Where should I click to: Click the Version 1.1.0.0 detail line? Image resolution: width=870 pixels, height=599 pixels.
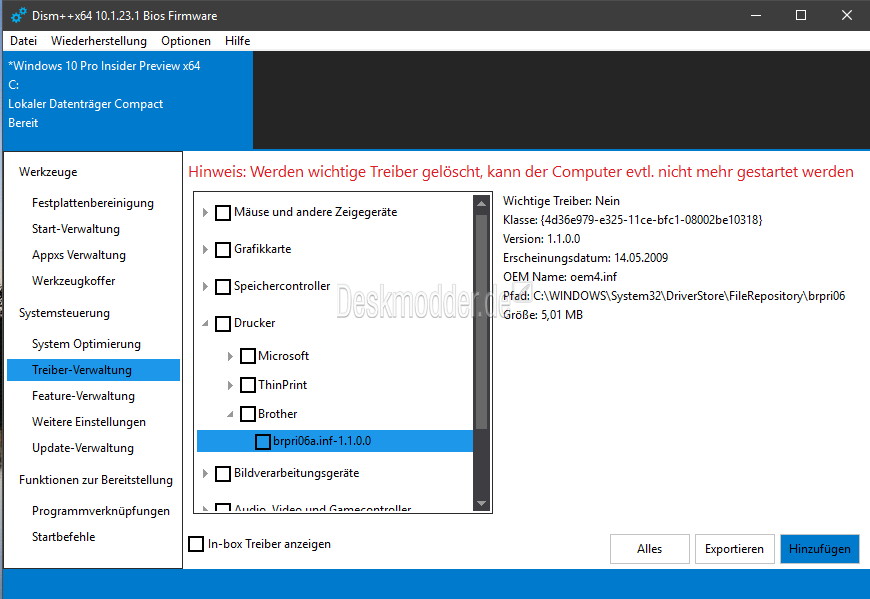point(542,239)
